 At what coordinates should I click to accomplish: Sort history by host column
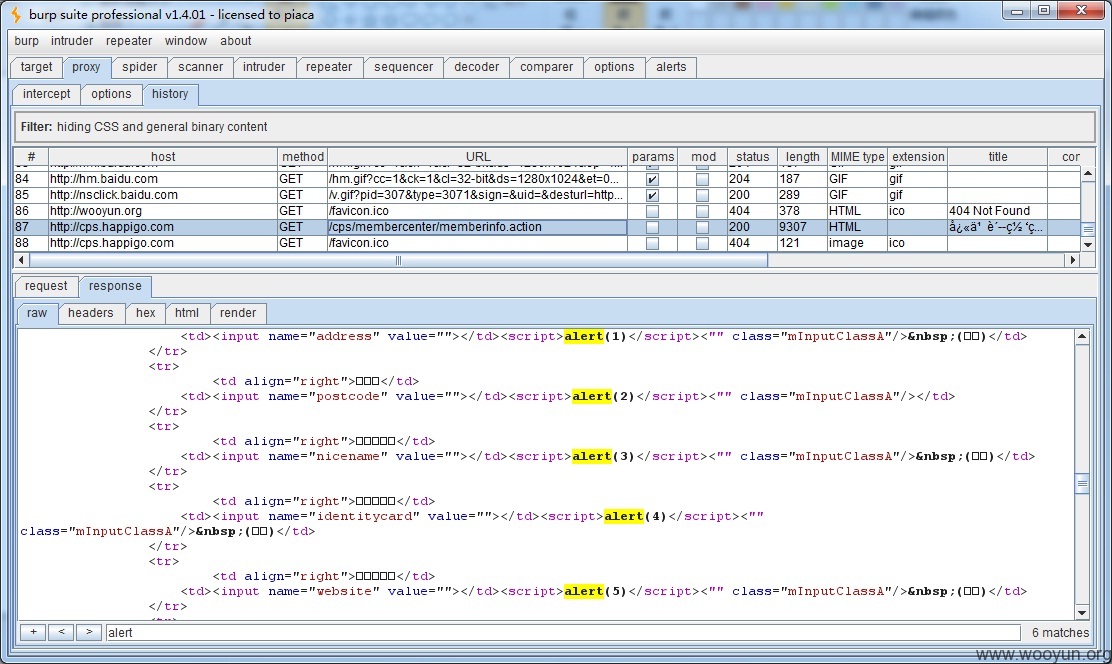(163, 157)
